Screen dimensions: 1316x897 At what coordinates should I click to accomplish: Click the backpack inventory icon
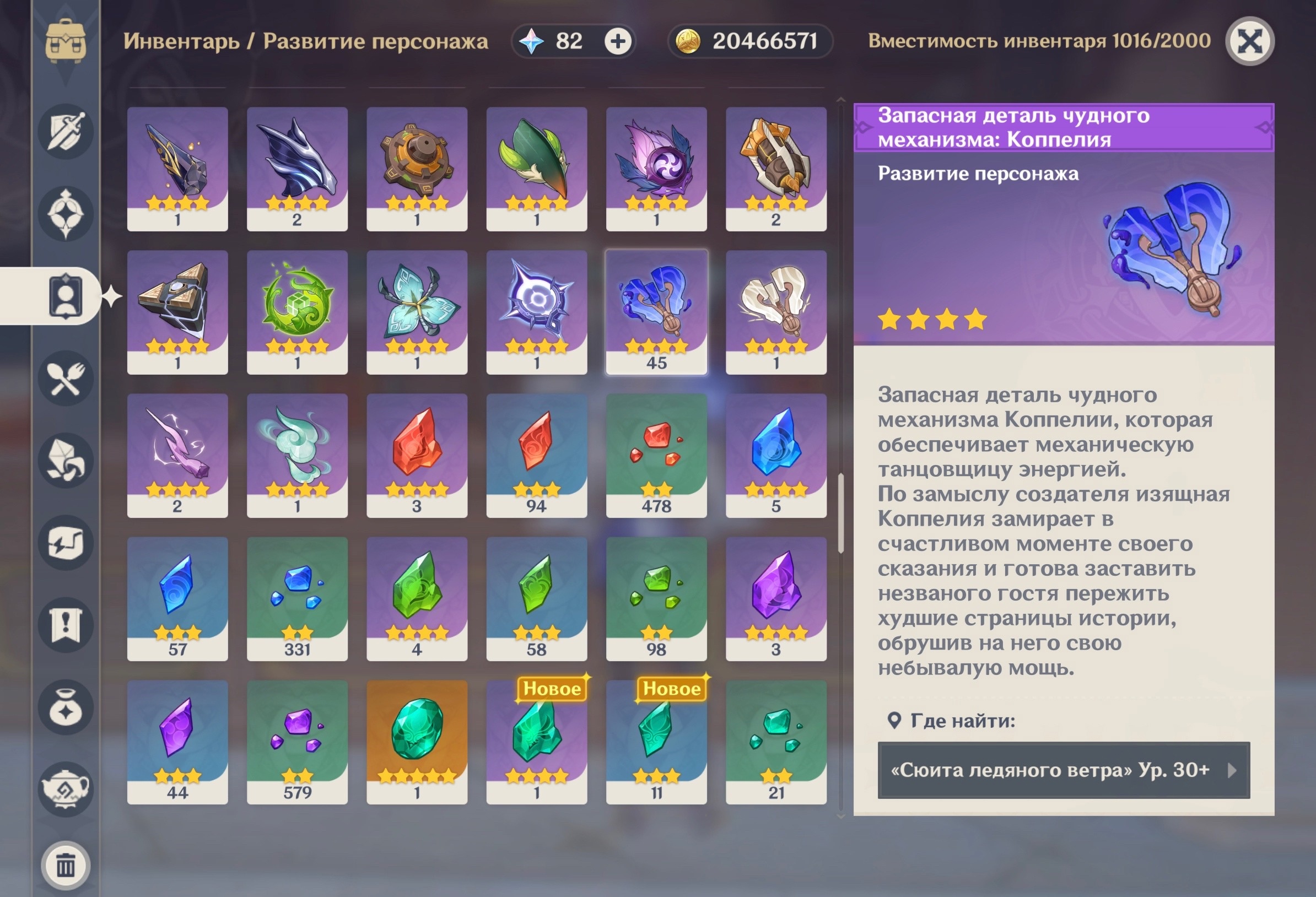tap(66, 41)
